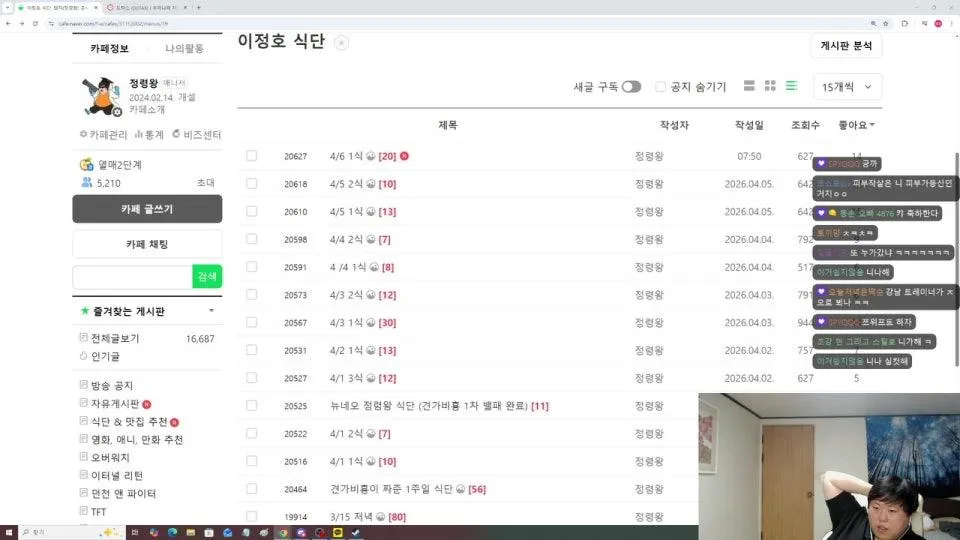Open post 4/6 1식
960x540 pixels.
(347, 156)
